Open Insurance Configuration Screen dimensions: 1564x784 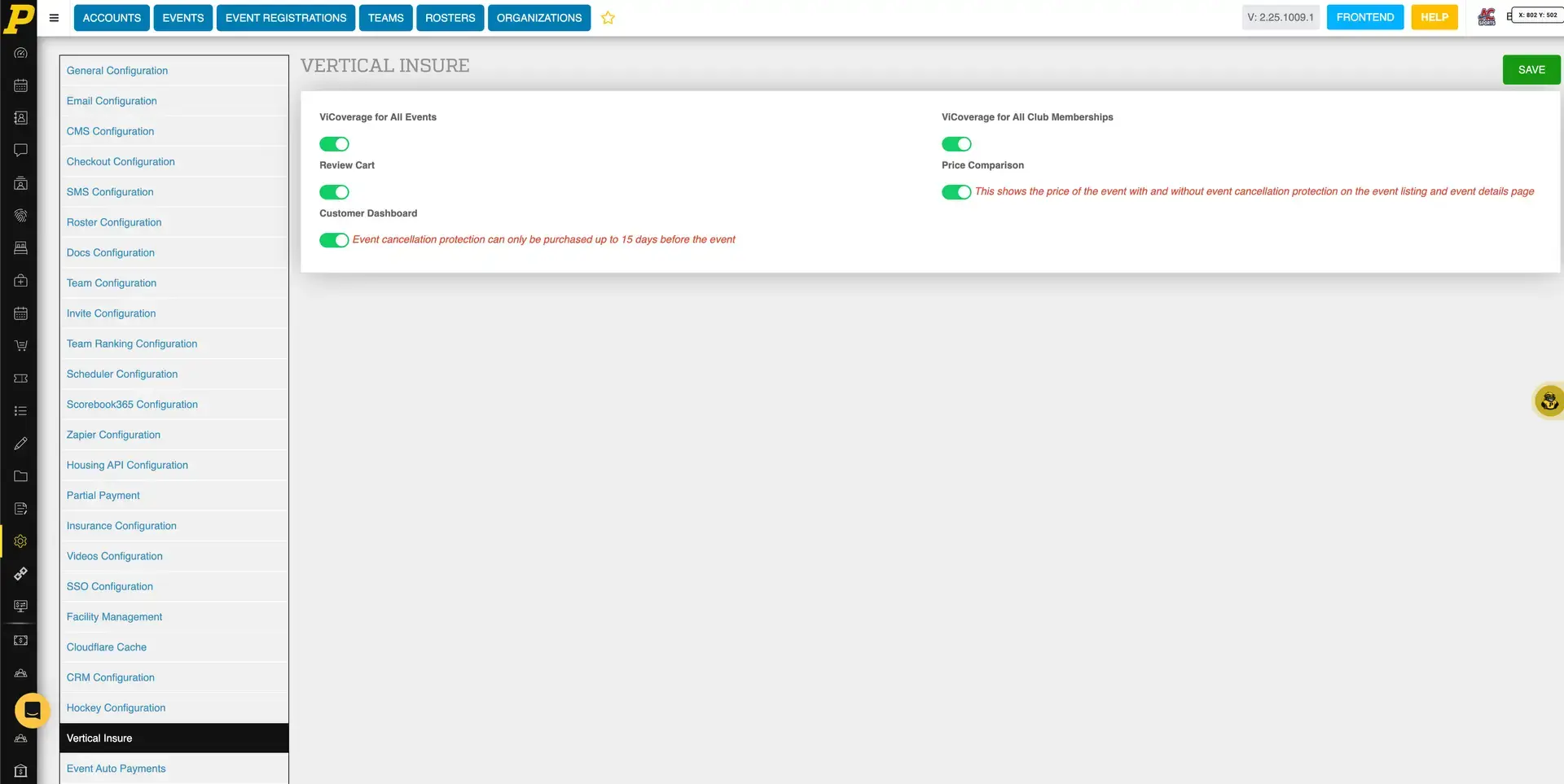[x=174, y=526]
